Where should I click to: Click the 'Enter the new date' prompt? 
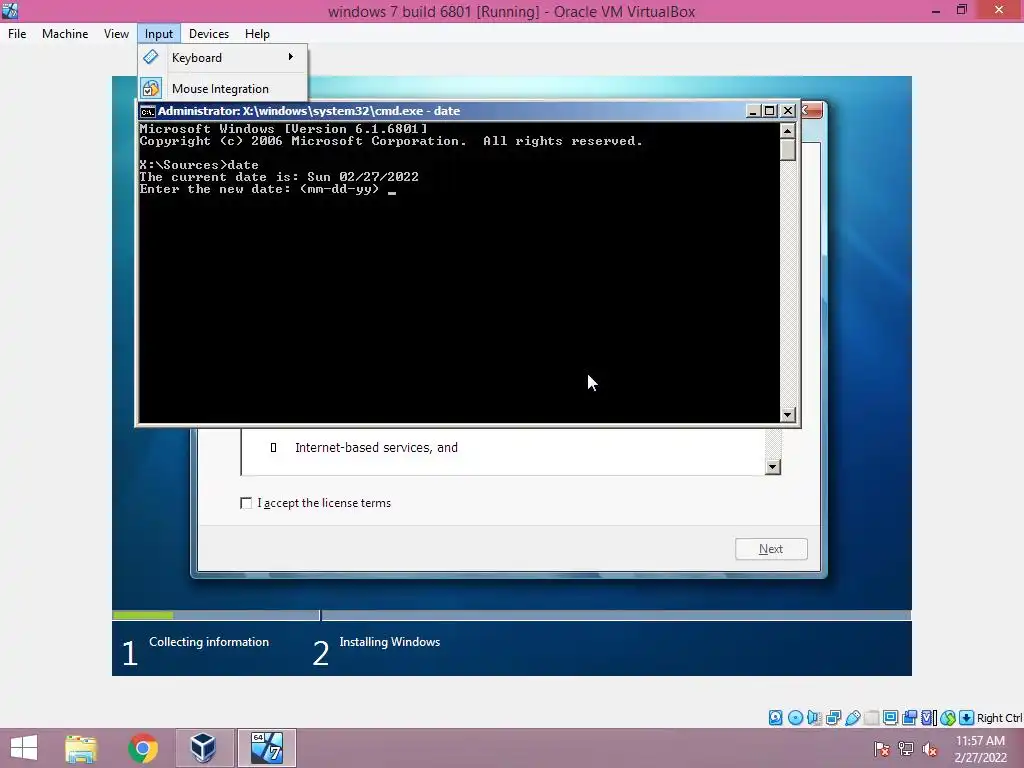coord(259,189)
